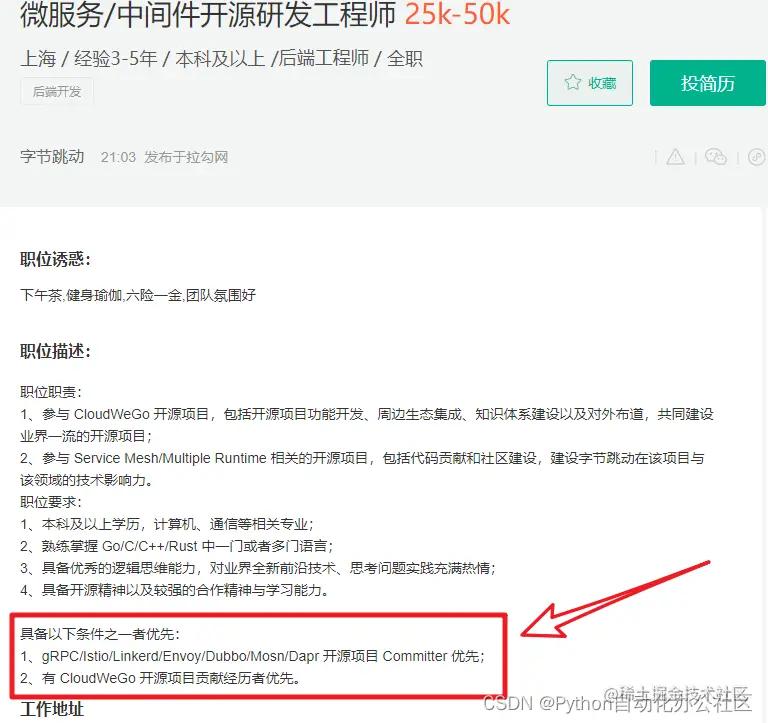768x723 pixels.
Task: Click the job title 微服务/中间件开源研发工程师
Action: click(x=208, y=15)
